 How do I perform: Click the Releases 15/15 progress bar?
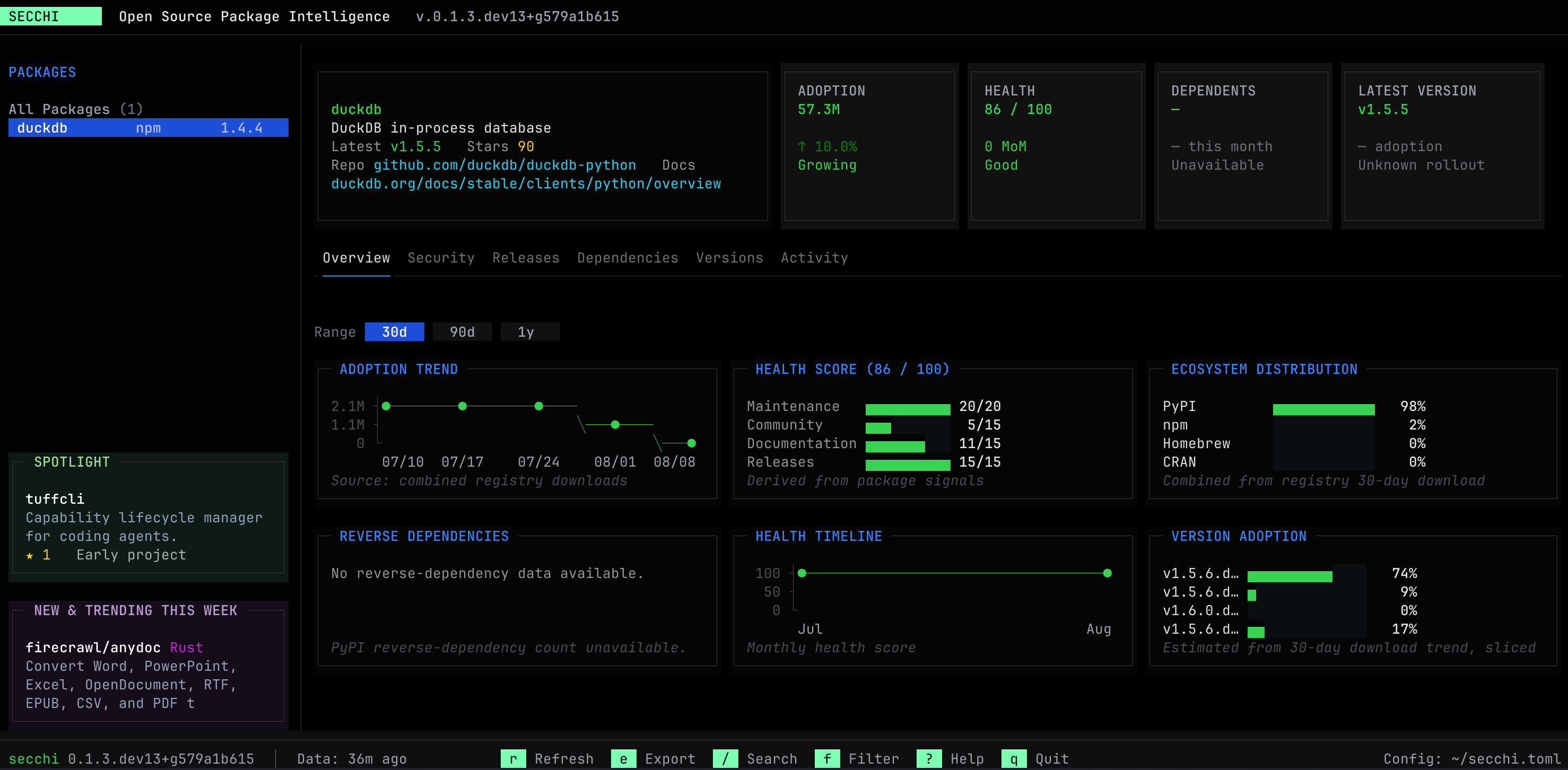coord(908,465)
